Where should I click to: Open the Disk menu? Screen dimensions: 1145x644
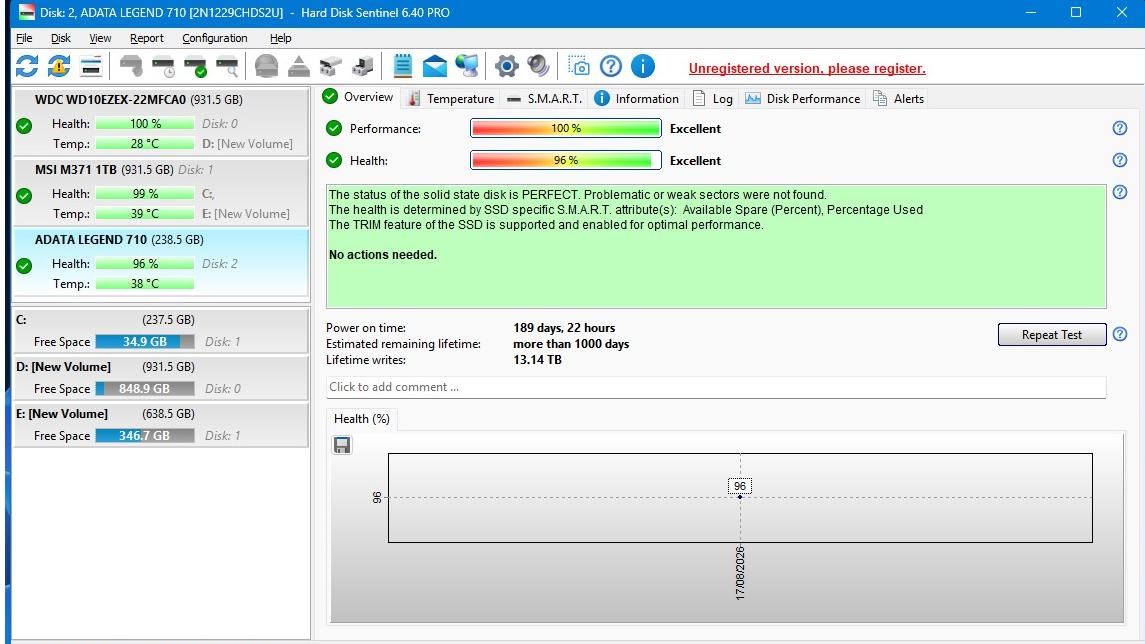click(x=61, y=38)
